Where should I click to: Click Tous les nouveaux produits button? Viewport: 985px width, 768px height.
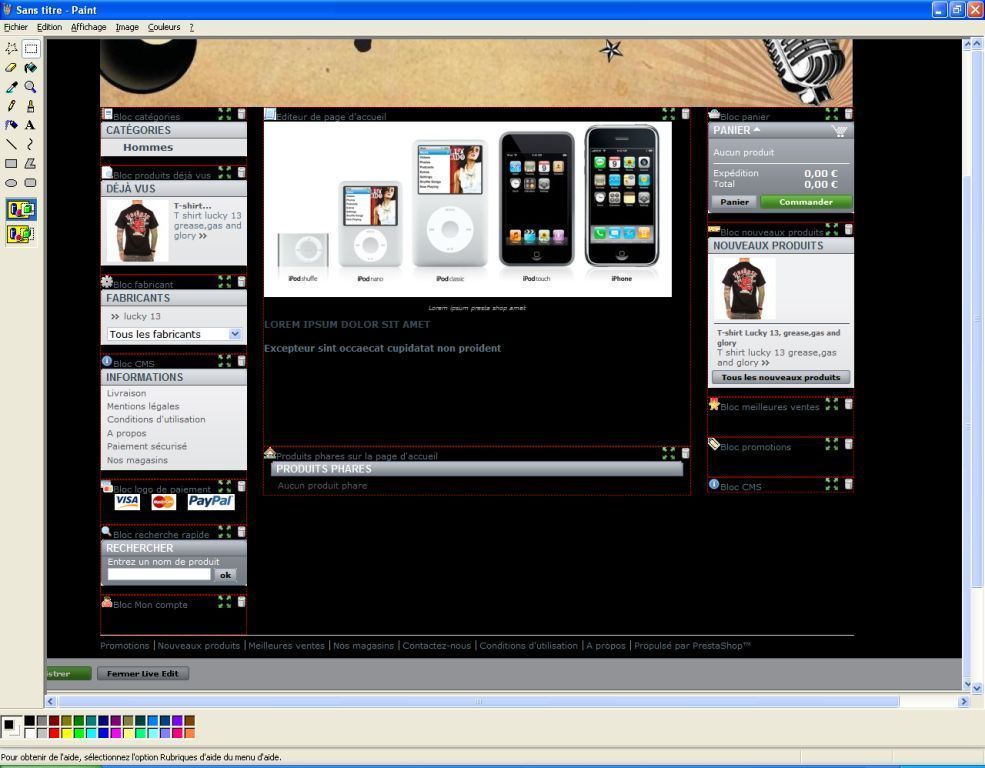pyautogui.click(x=781, y=377)
